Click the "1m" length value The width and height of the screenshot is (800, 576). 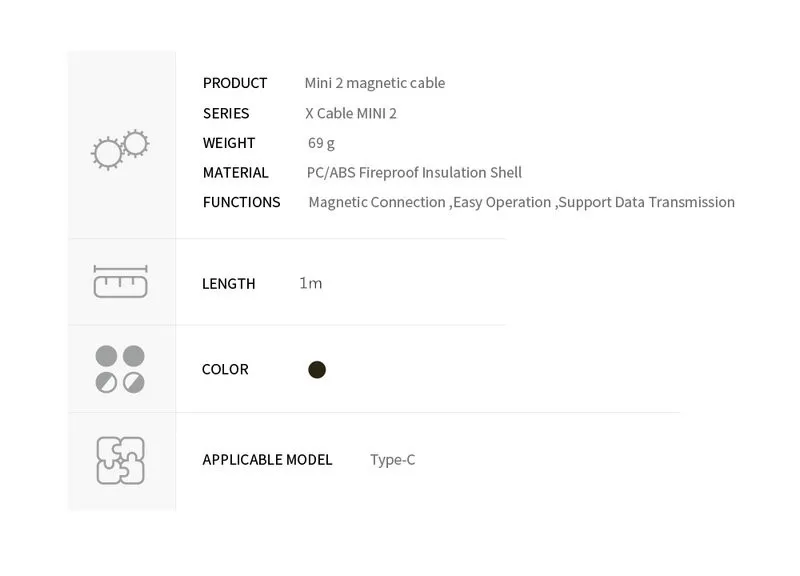point(311,283)
